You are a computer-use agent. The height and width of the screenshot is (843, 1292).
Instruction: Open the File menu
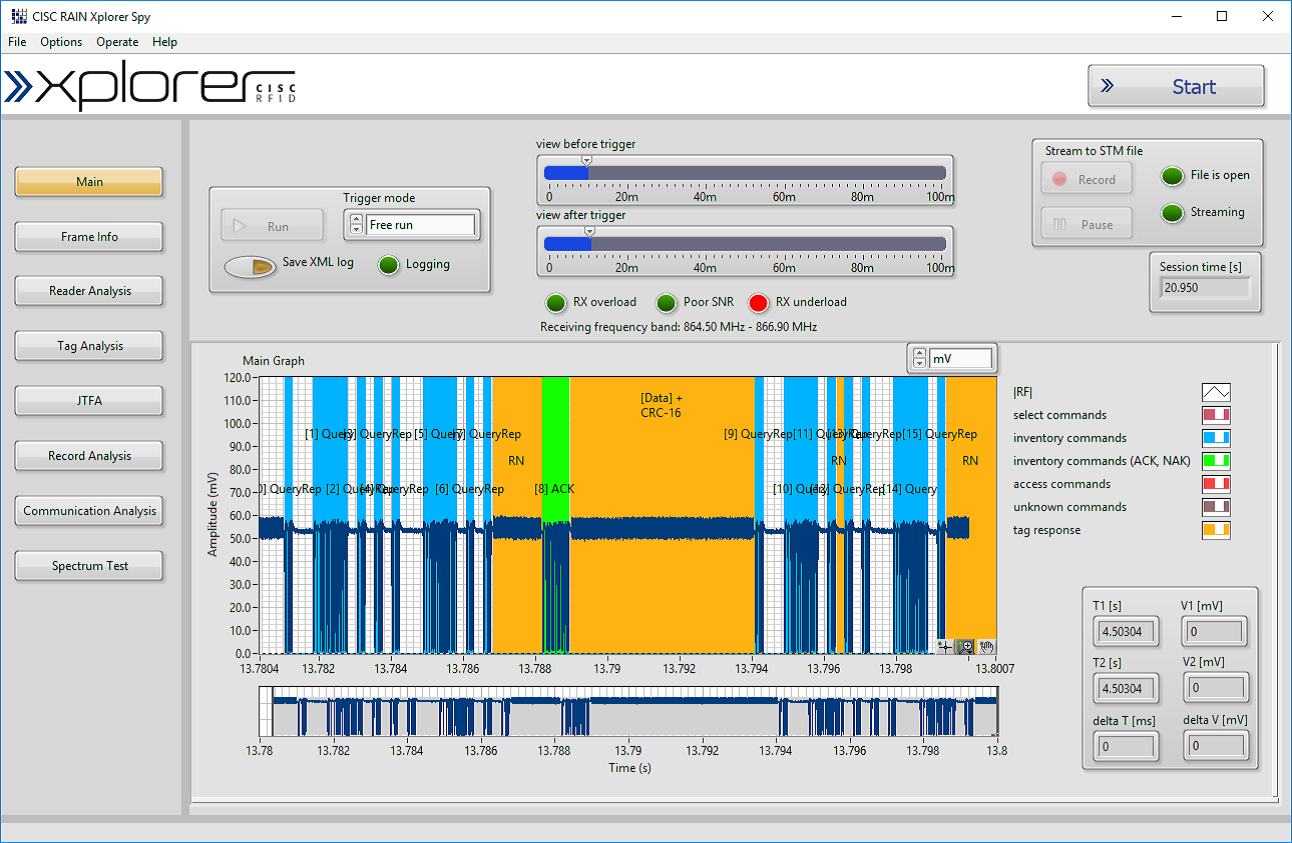[17, 42]
